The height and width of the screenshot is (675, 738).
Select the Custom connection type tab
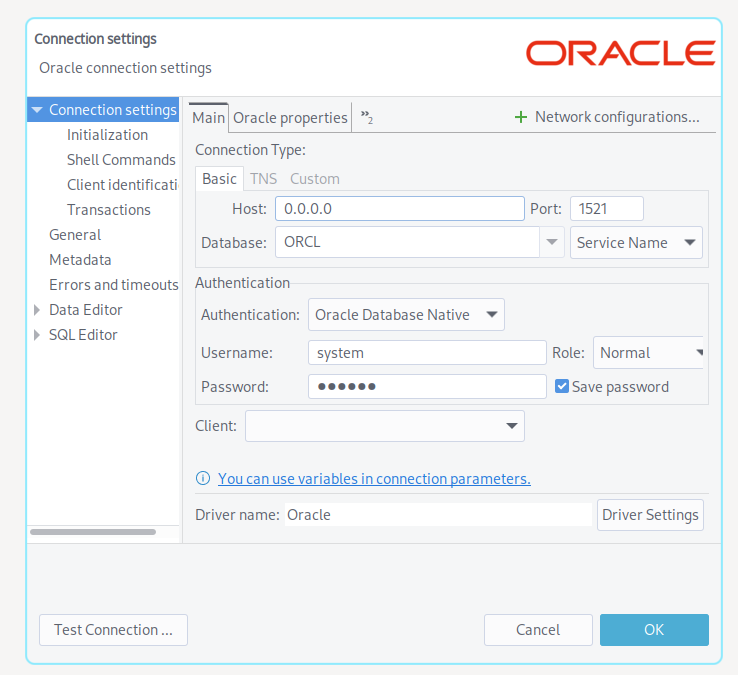click(314, 179)
